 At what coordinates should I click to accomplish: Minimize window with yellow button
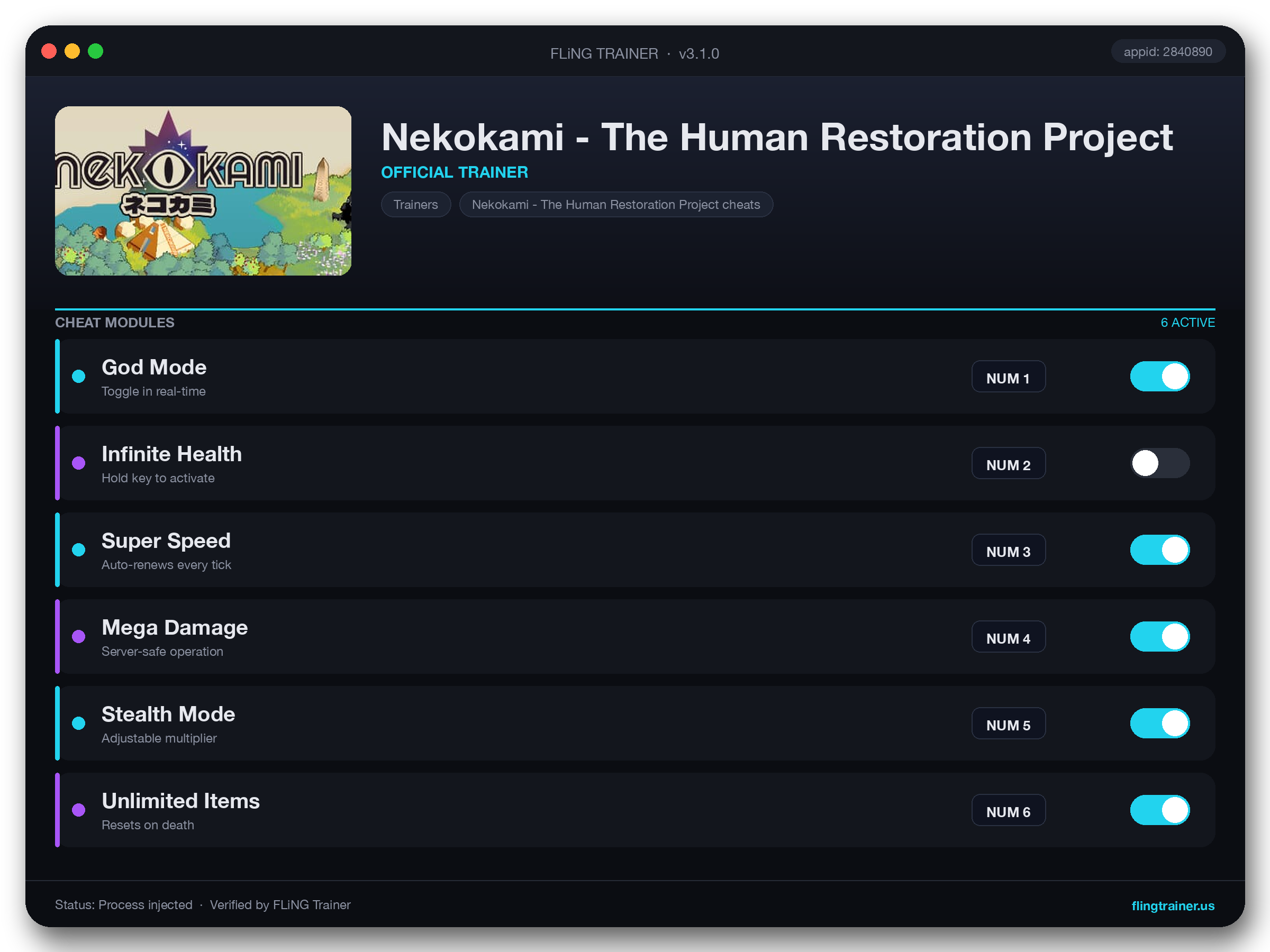pyautogui.click(x=72, y=51)
